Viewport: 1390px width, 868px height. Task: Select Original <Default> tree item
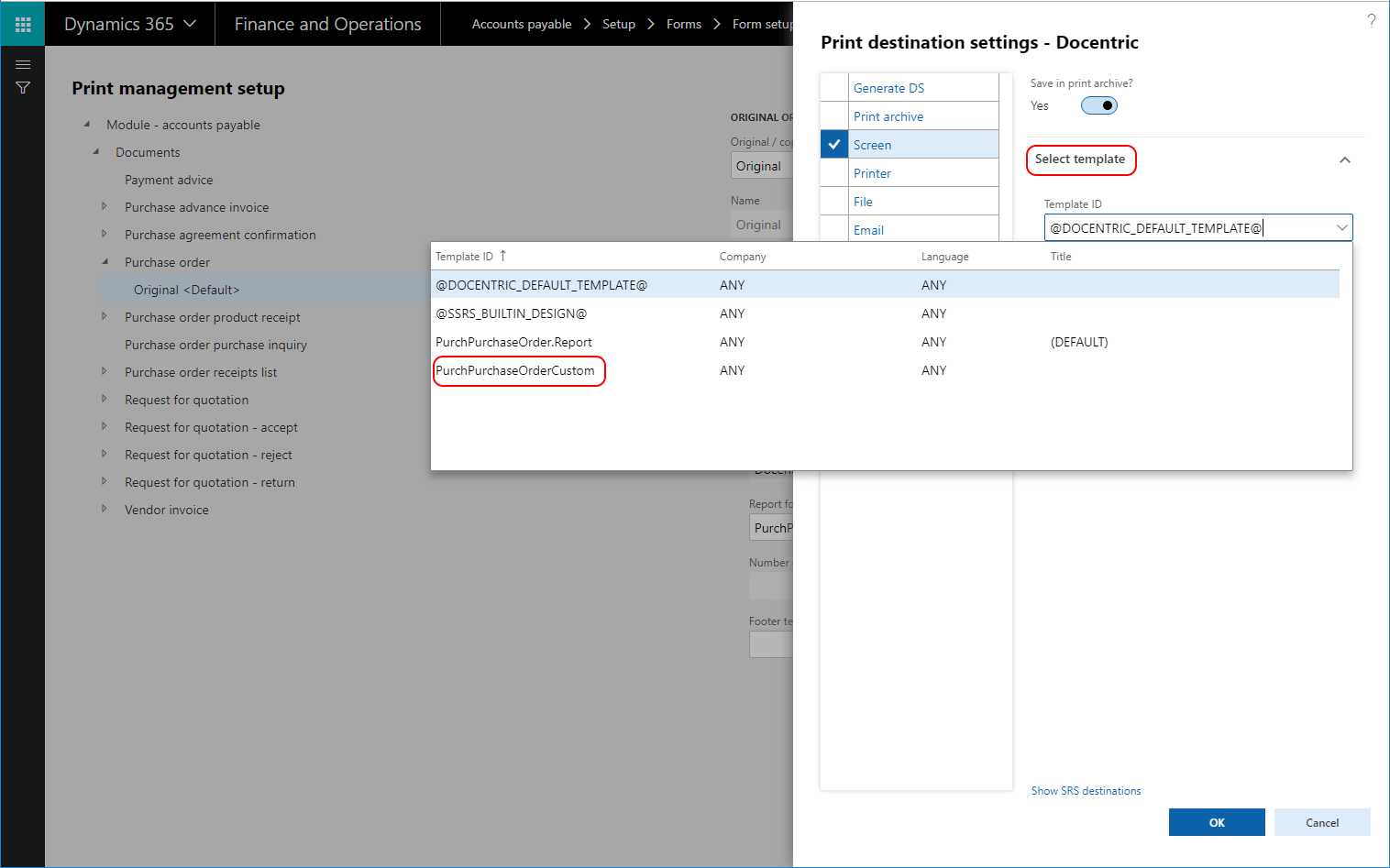click(x=186, y=290)
